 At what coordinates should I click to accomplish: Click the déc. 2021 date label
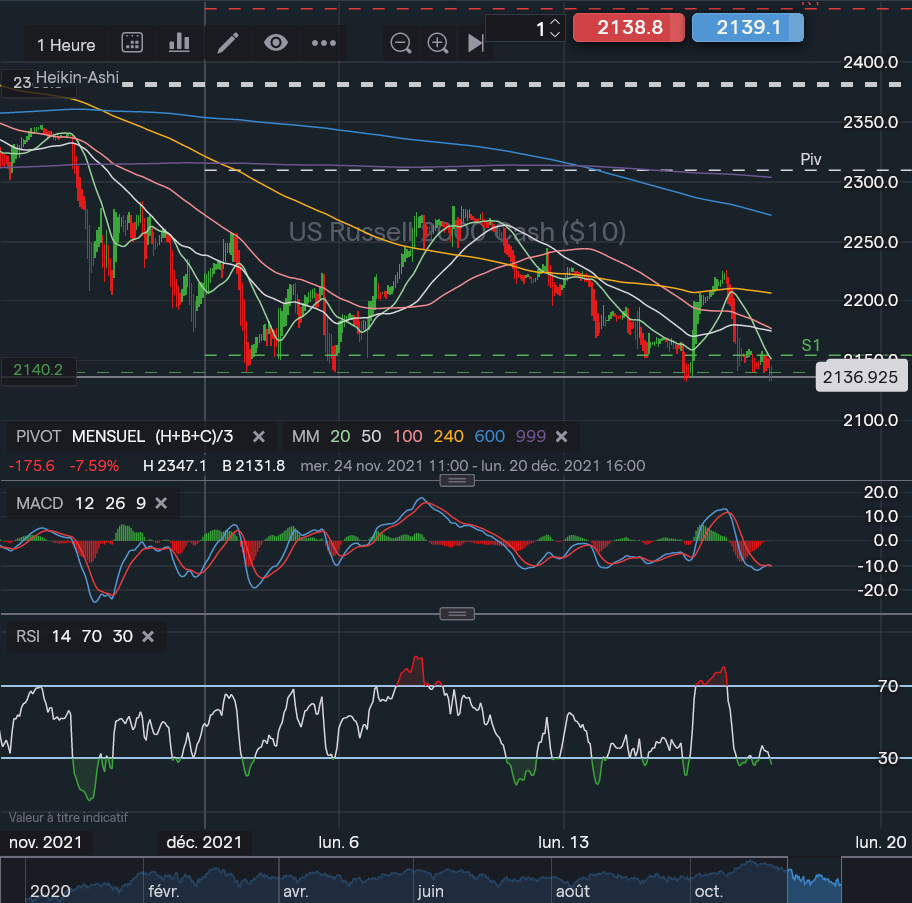point(204,842)
